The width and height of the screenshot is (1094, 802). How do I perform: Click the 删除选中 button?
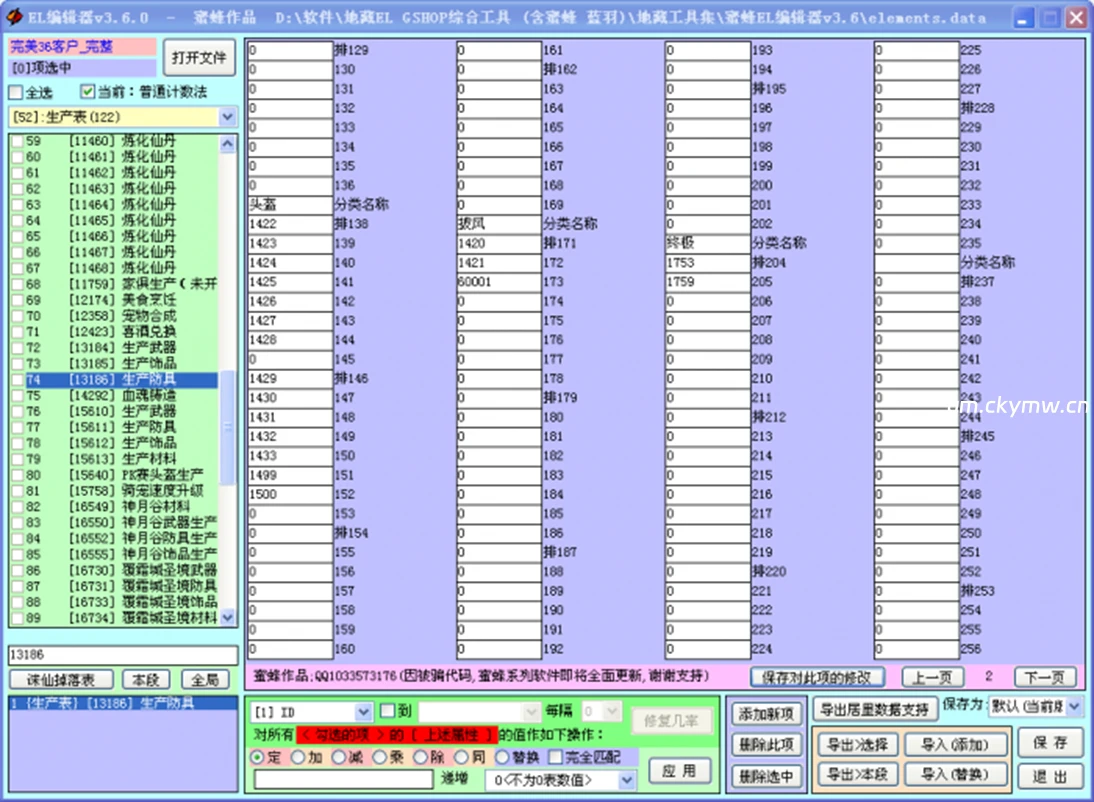click(766, 776)
